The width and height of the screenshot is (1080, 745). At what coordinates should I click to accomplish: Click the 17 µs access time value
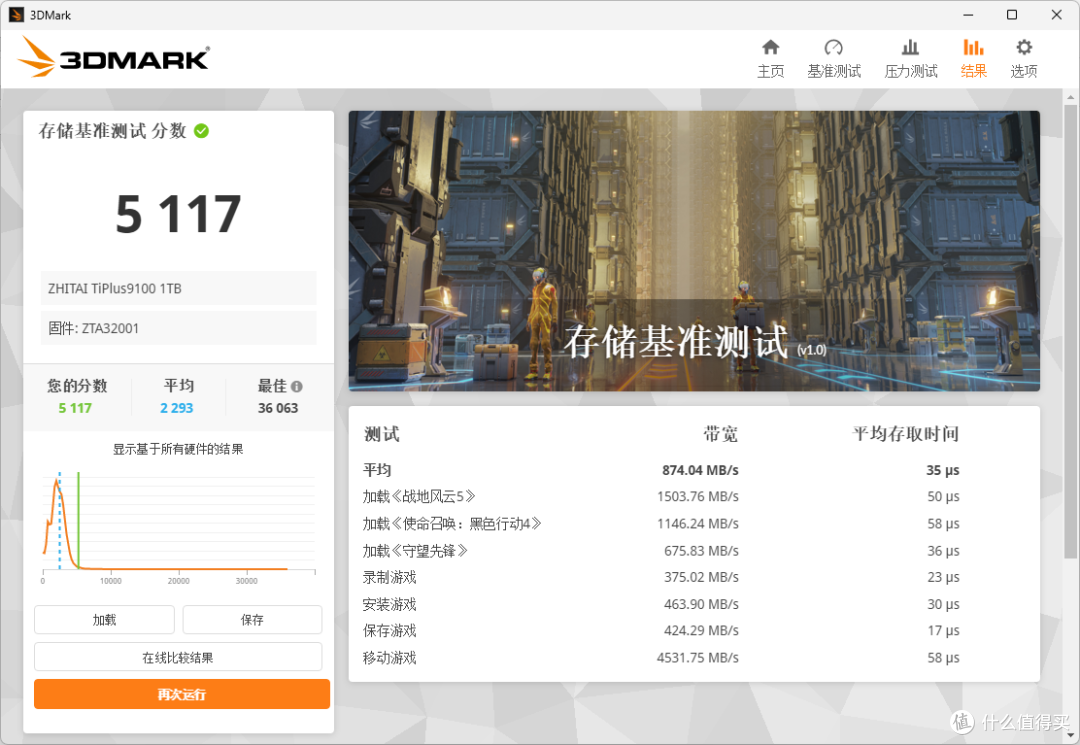(x=943, y=630)
